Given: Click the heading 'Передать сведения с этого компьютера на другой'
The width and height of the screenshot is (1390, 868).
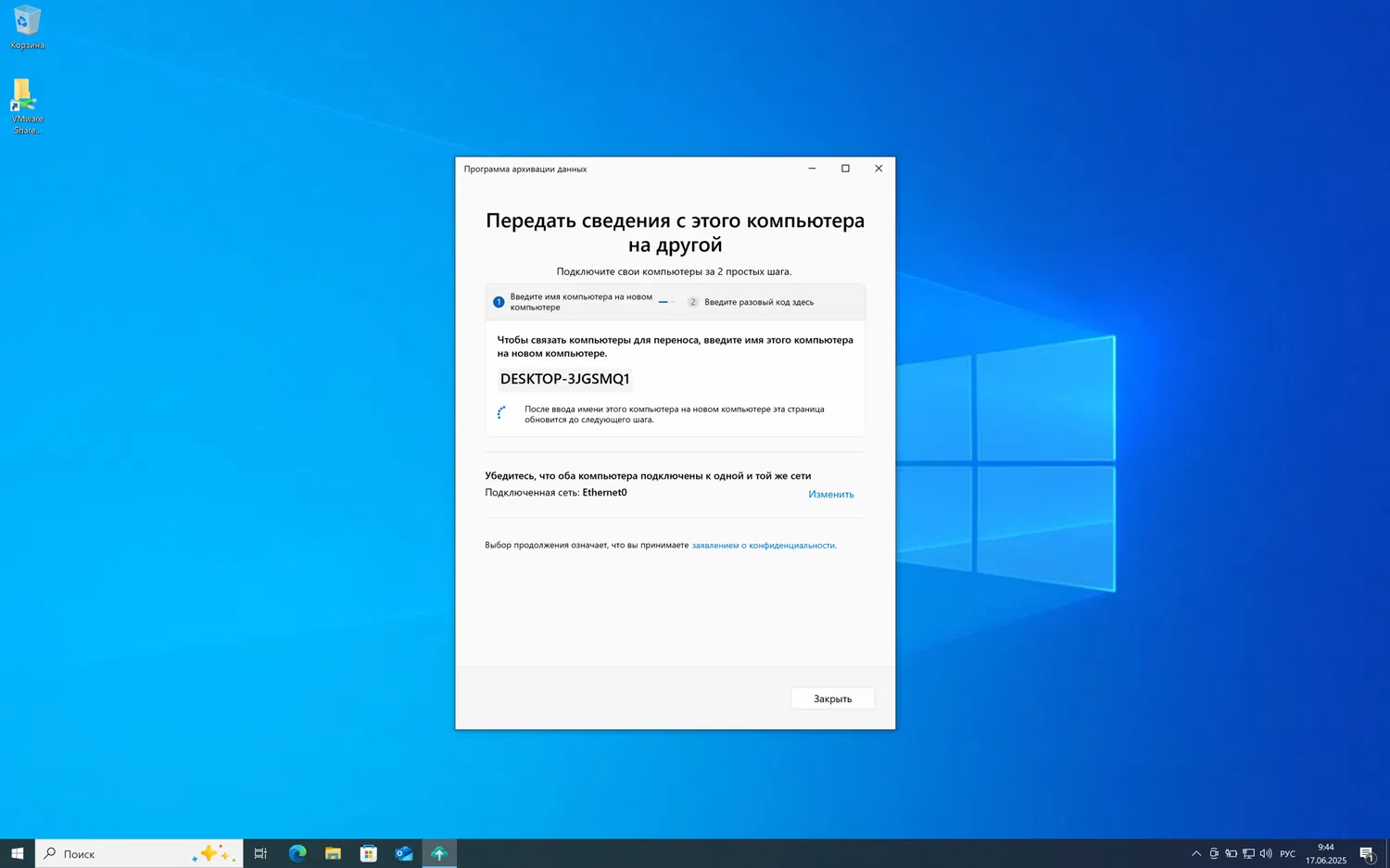Looking at the screenshot, I should [676, 233].
